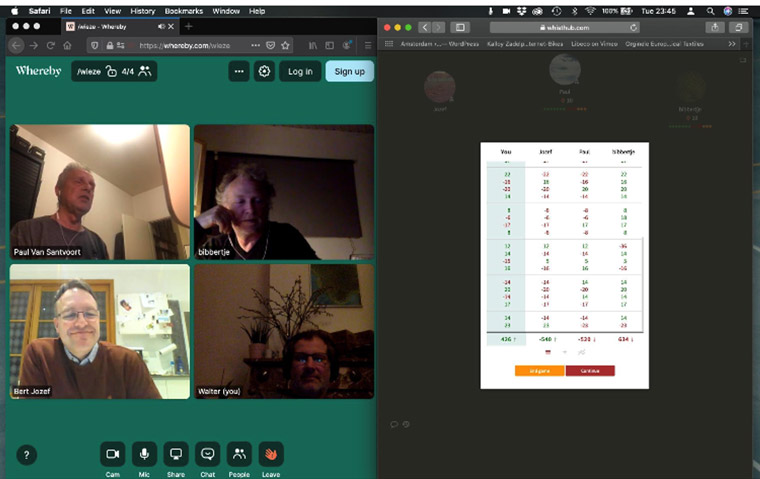
Task: Expand hidden Safari bookmarks chevron
Action: [731, 44]
